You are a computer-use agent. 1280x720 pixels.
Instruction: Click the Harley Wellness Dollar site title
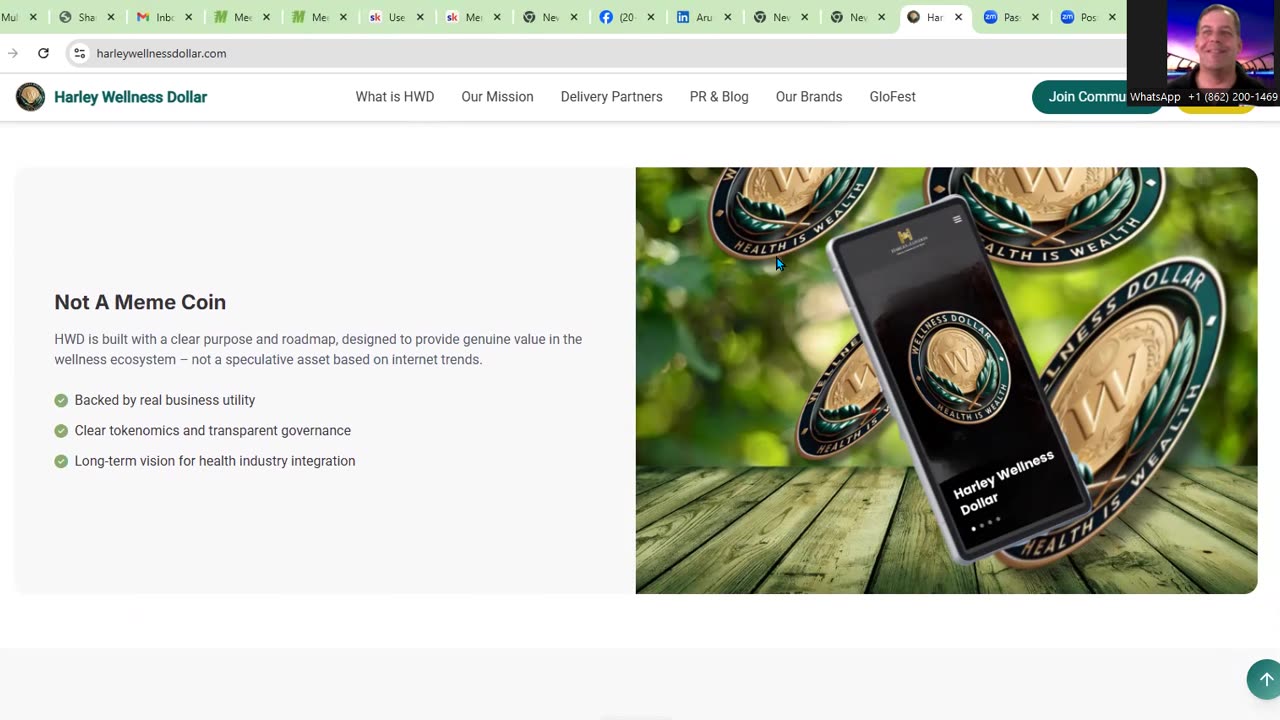tap(130, 97)
